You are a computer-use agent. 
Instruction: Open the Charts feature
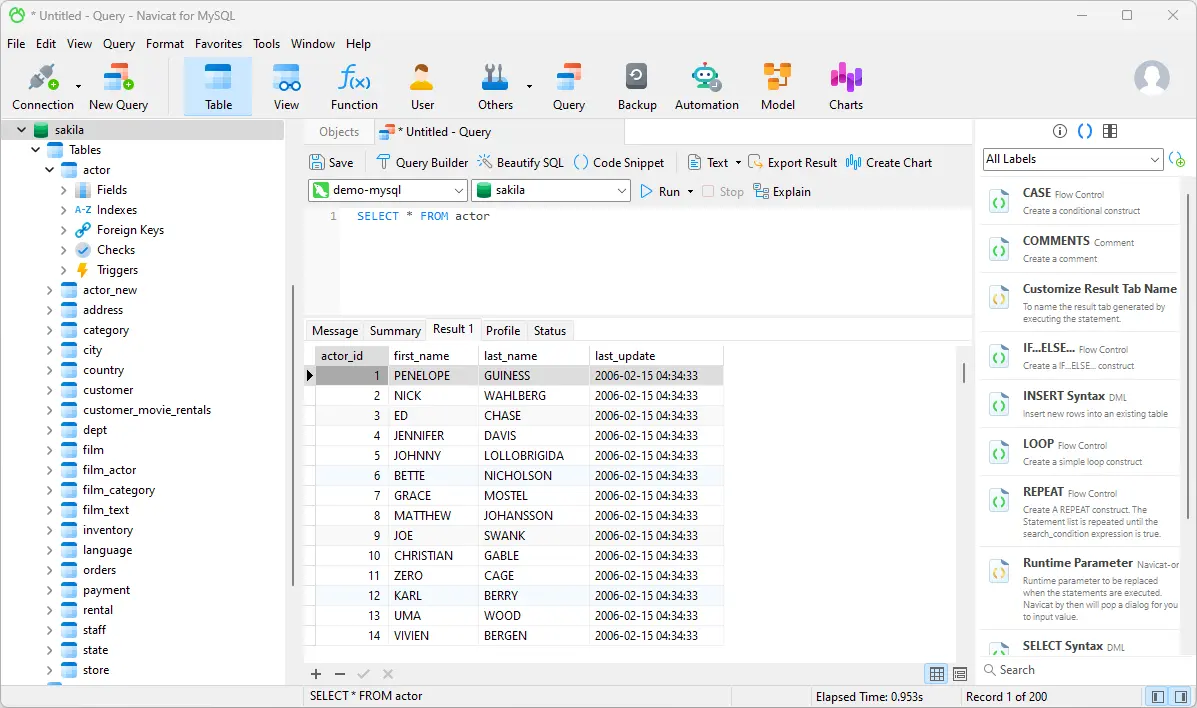845,86
